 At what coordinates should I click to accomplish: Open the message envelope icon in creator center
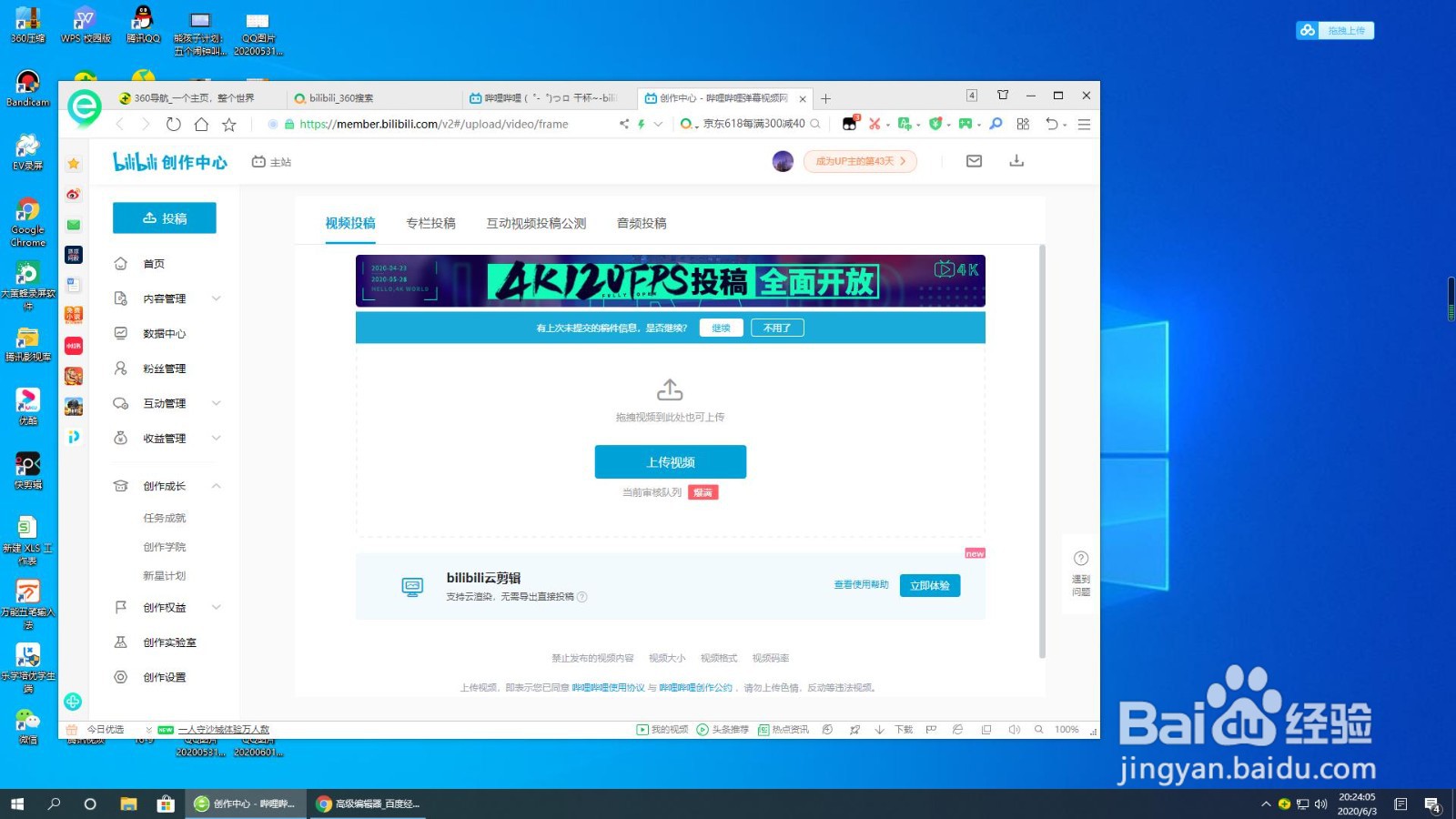pyautogui.click(x=974, y=161)
